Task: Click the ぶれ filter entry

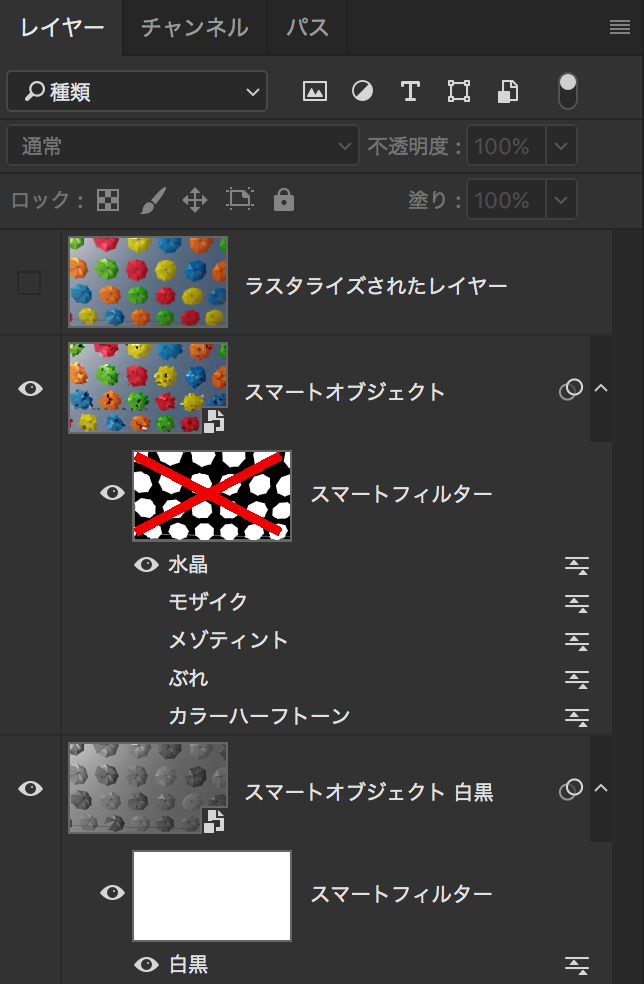Action: click(188, 678)
